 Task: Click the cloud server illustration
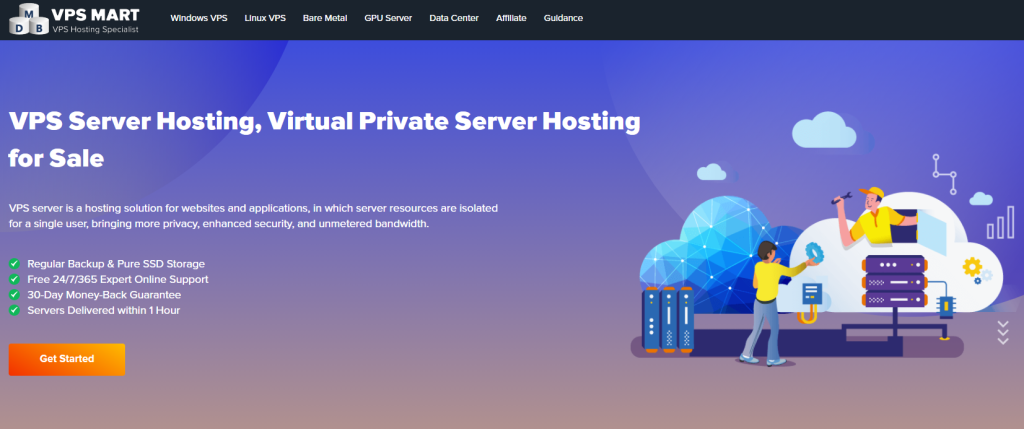[x=822, y=238]
